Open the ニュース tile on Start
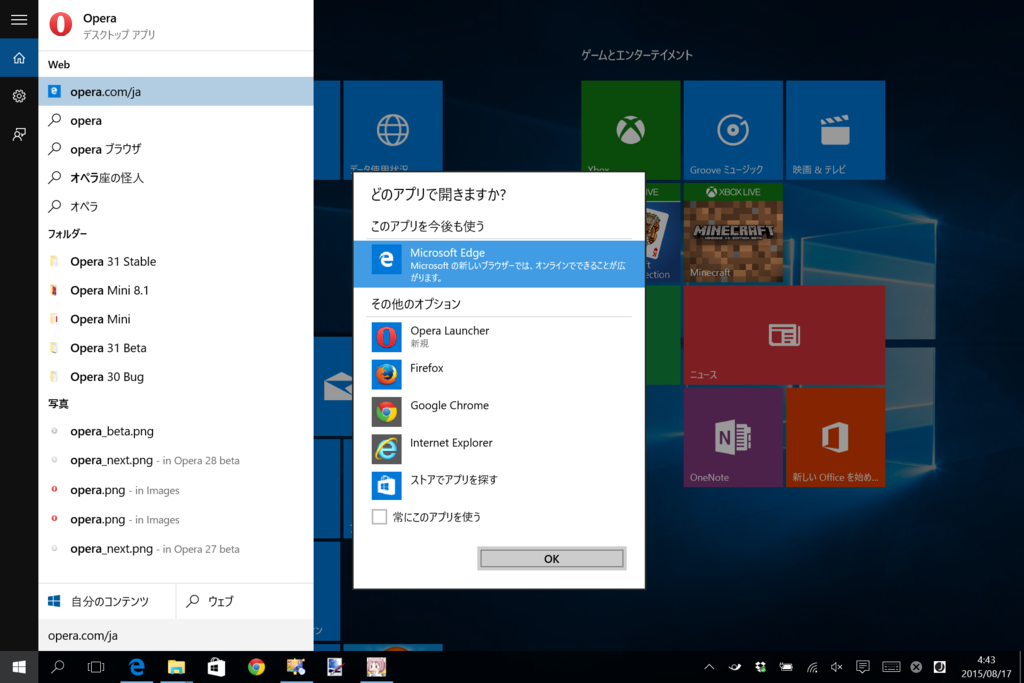 784,335
